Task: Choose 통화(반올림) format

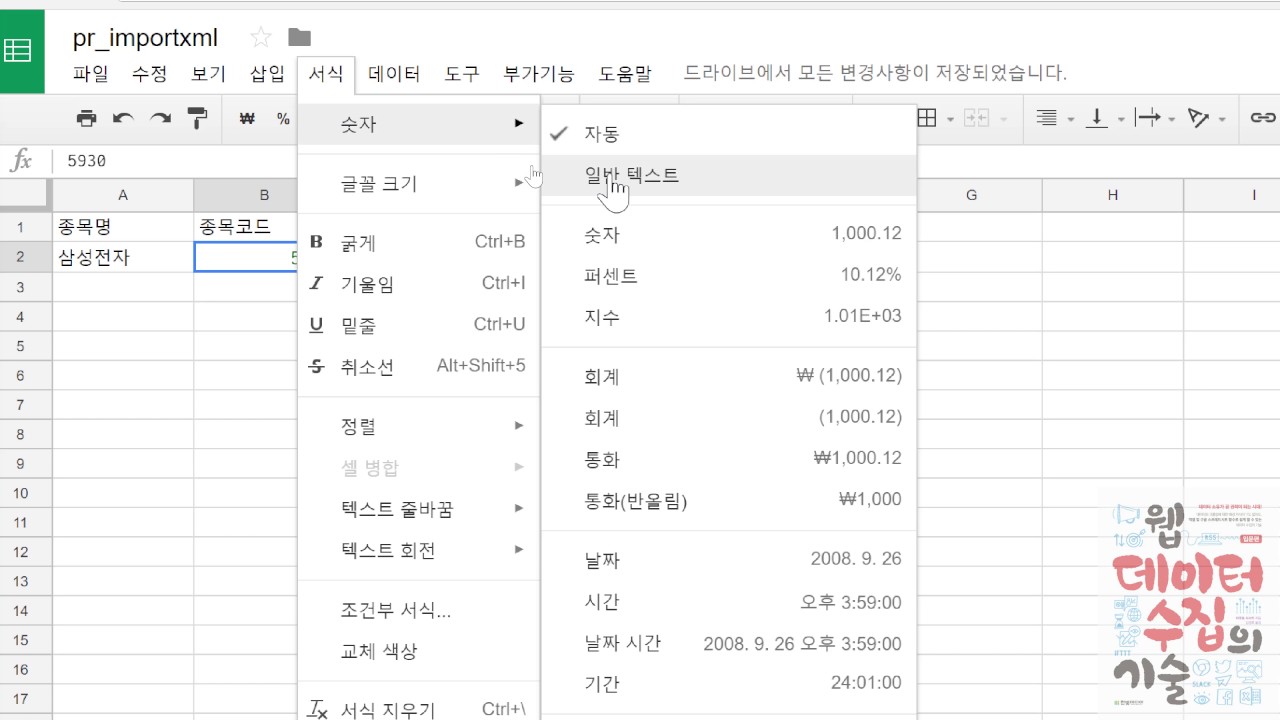Action: pyautogui.click(x=729, y=500)
